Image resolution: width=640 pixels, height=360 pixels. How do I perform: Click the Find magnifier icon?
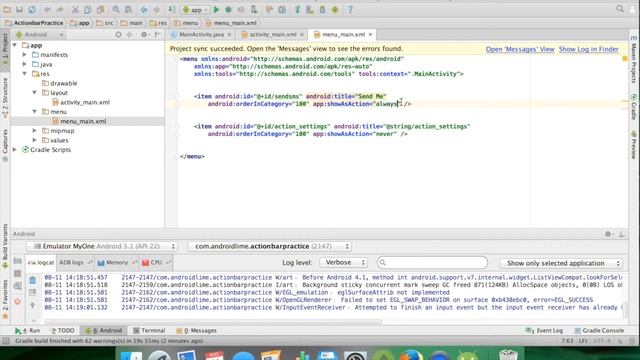(116, 9)
